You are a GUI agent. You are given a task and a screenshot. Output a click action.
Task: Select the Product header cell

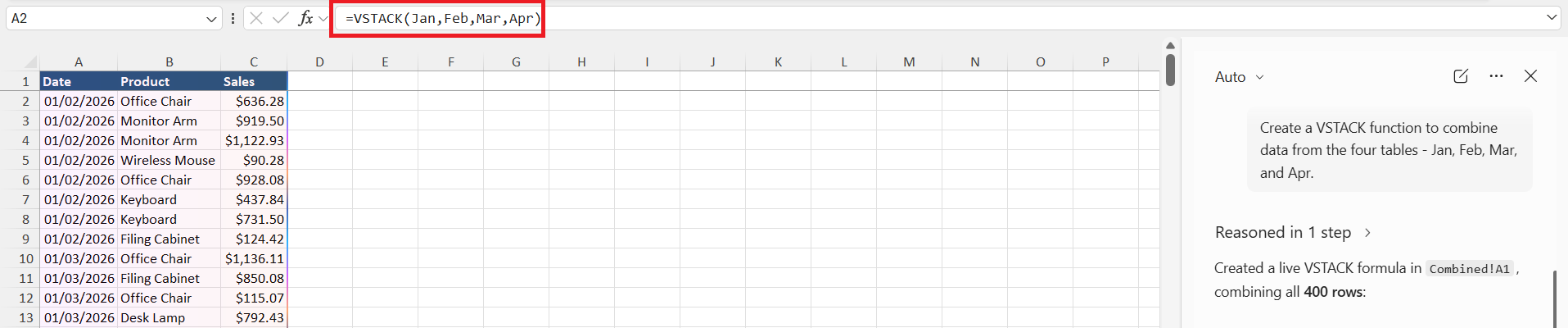tap(169, 81)
